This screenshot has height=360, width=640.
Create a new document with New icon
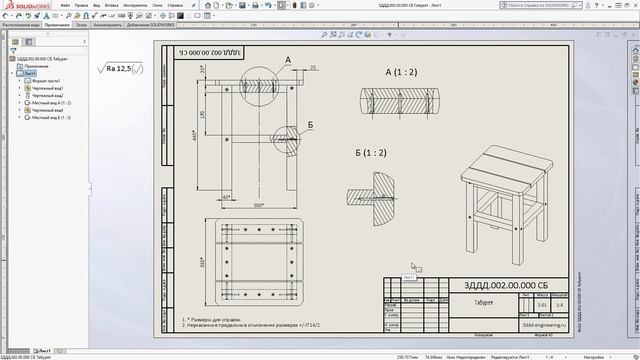click(216, 5)
